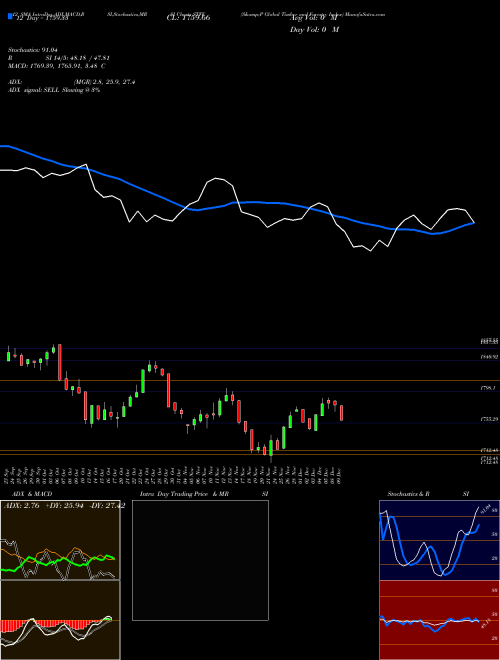Click the ADX signal: SELL Slowing text

coord(54,90)
